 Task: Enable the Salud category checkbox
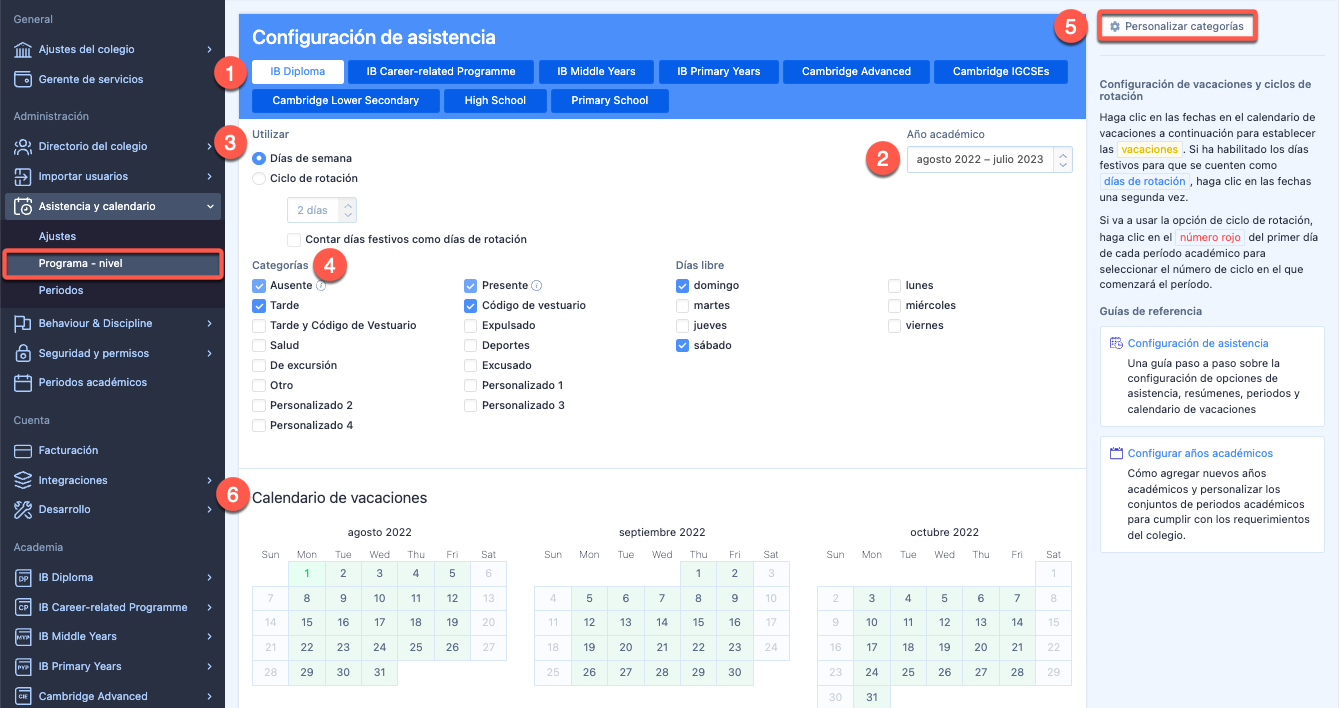coord(259,345)
